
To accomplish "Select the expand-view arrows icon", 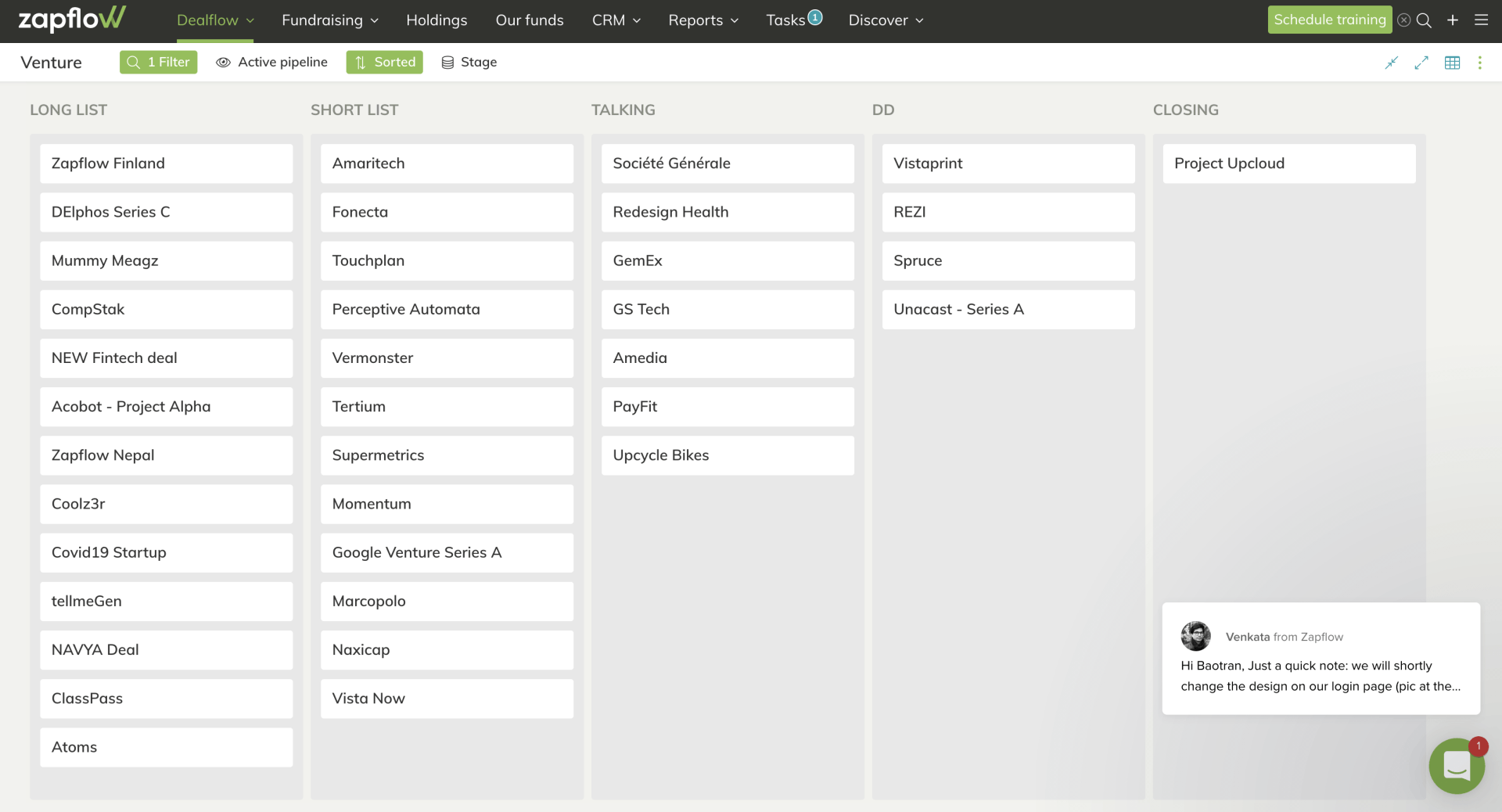I will coord(1421,63).
